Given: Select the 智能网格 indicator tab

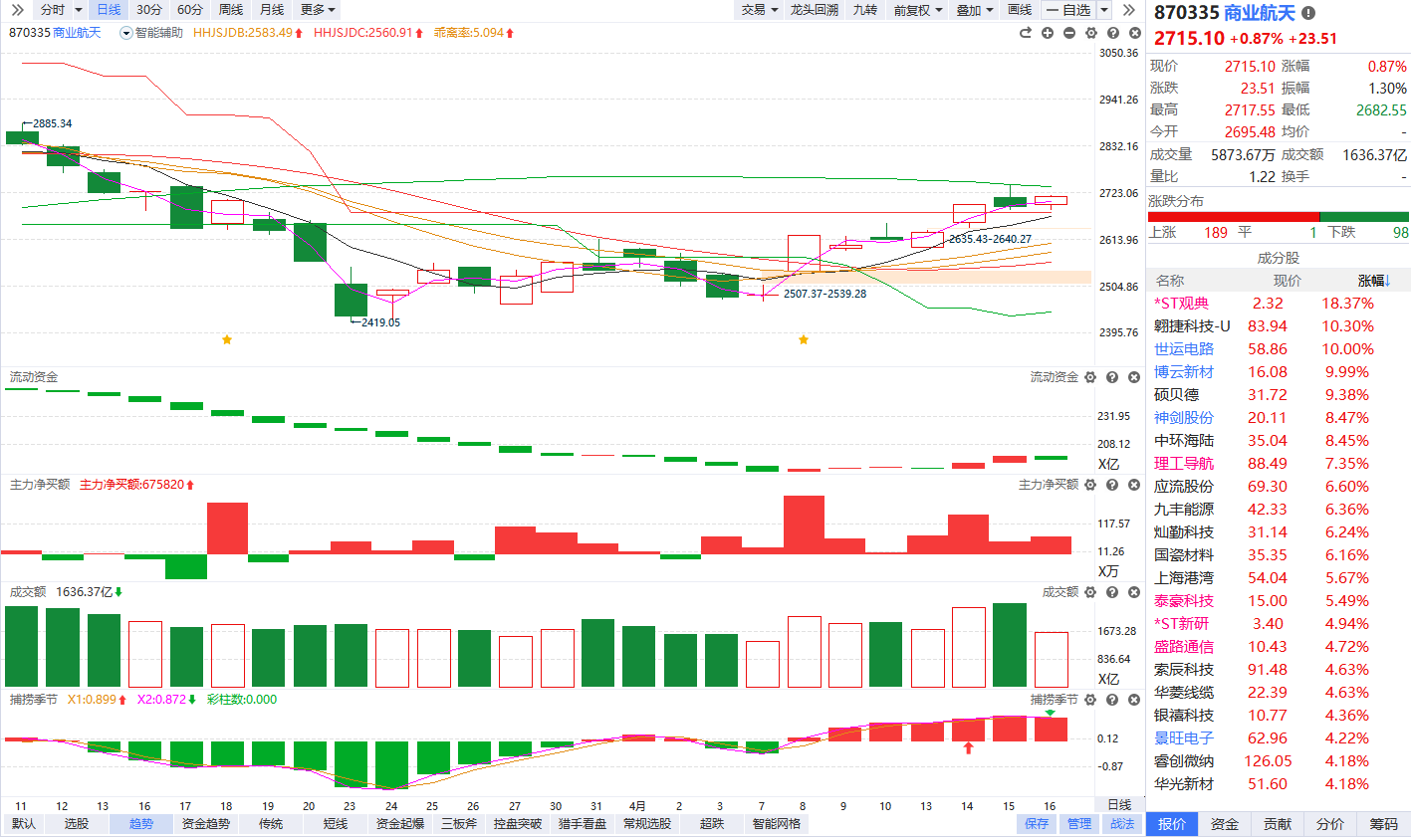Looking at the screenshot, I should tap(777, 824).
